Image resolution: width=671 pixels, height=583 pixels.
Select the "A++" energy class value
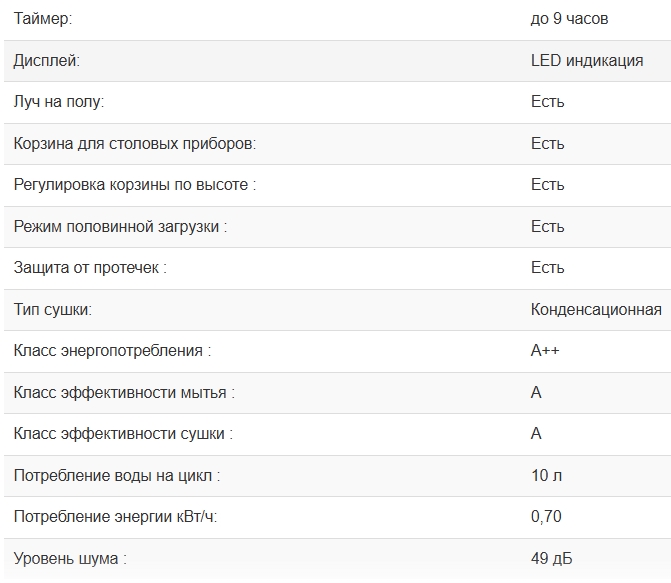544,351
